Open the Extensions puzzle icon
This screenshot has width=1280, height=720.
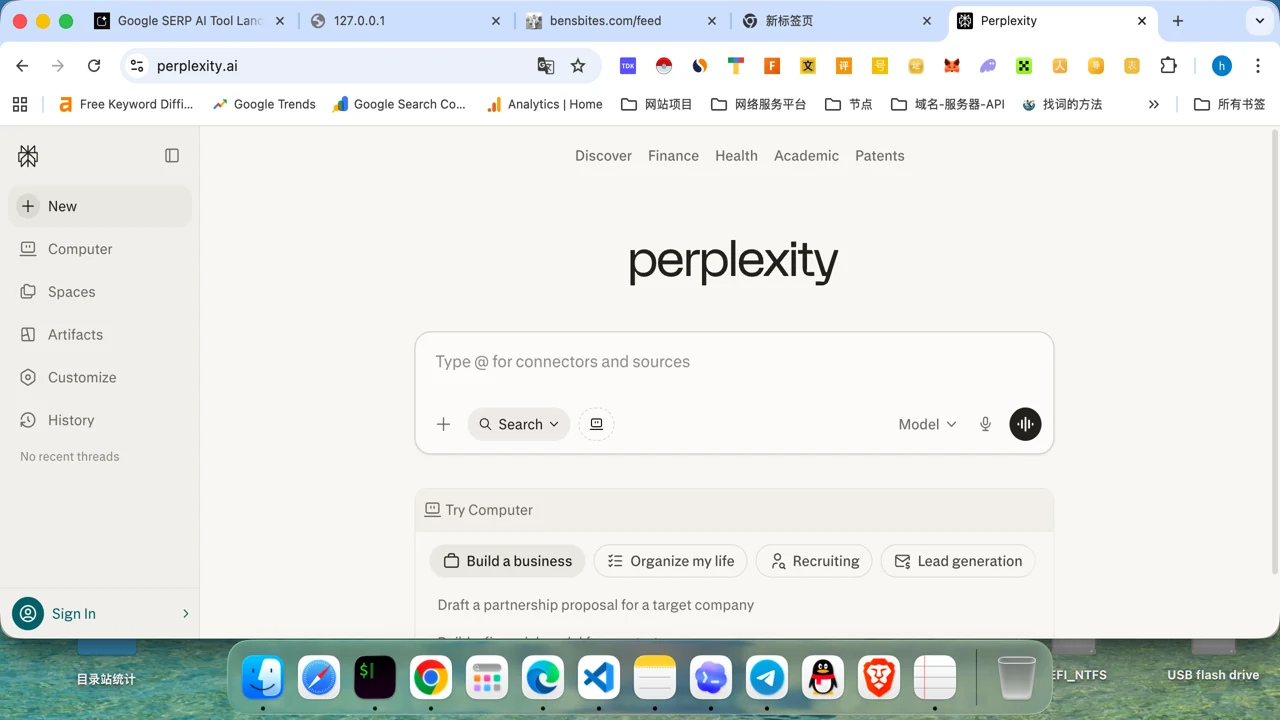pos(1168,66)
